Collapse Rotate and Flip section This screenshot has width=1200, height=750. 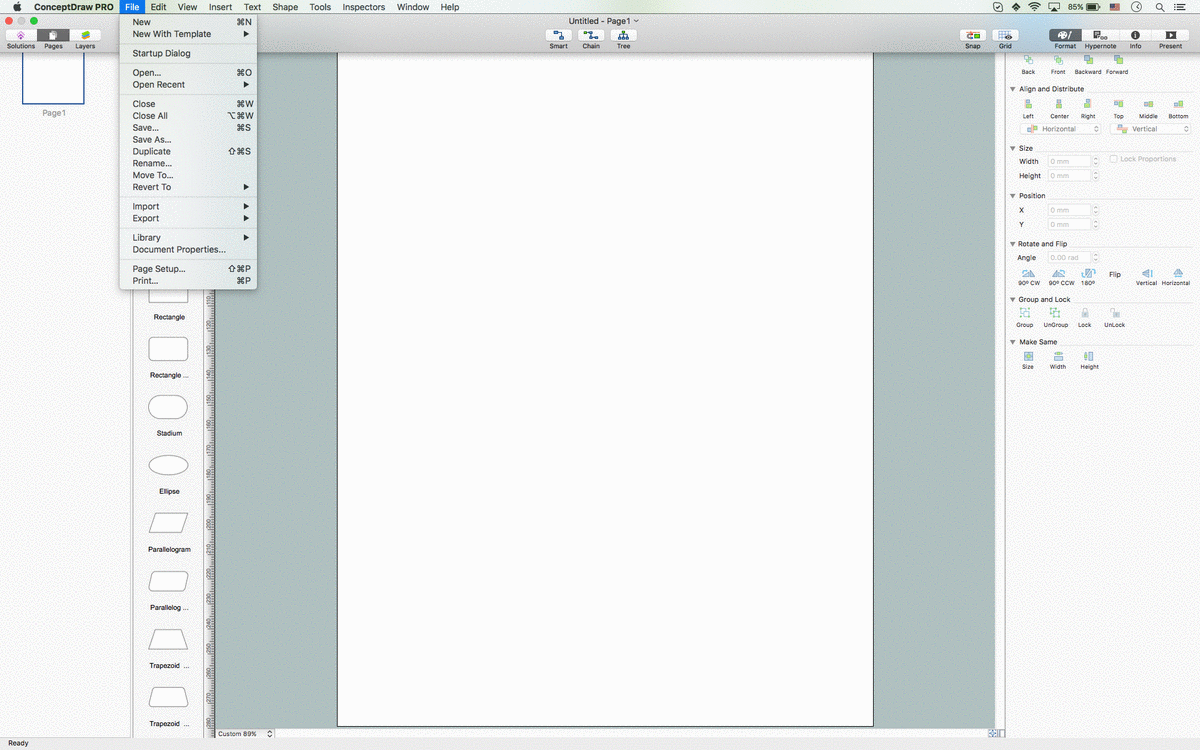[1013, 244]
